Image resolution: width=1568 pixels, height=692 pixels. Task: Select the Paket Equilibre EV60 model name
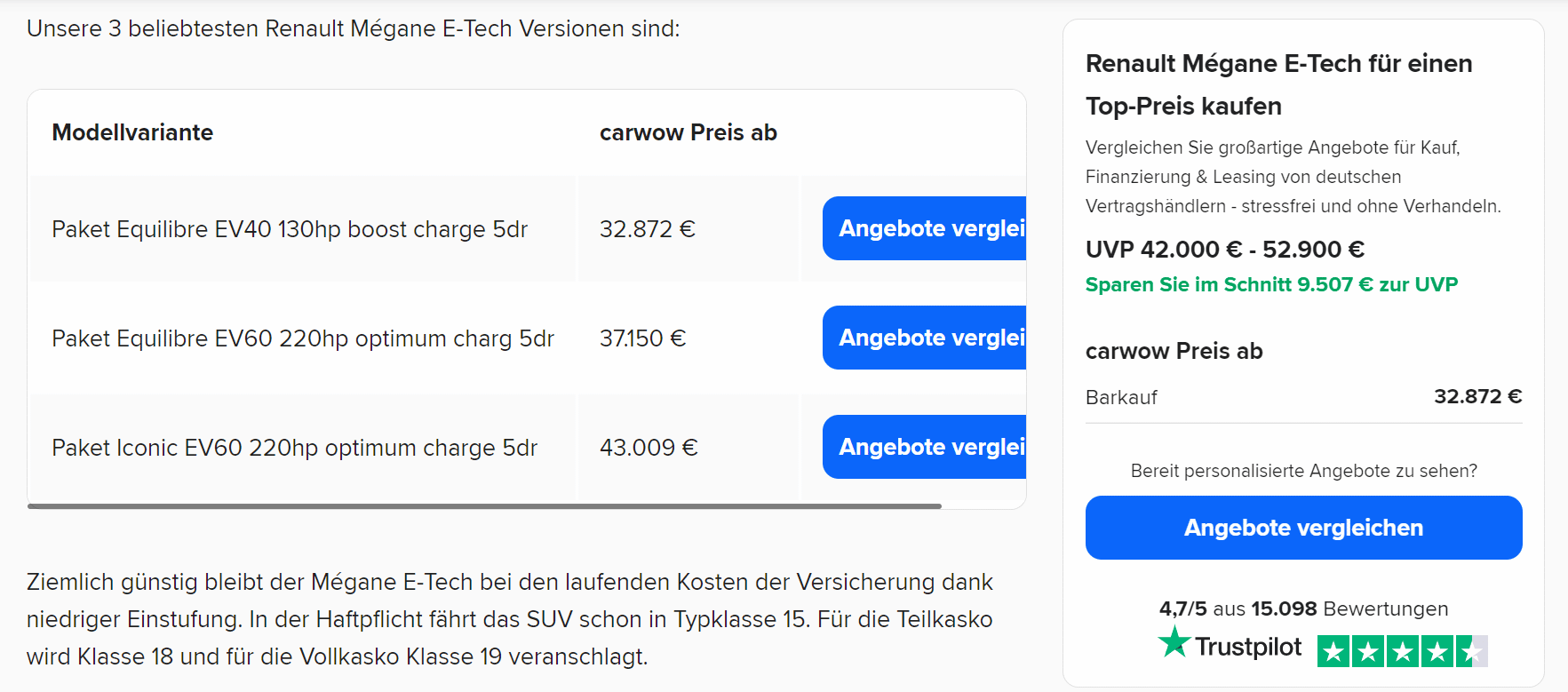click(303, 338)
